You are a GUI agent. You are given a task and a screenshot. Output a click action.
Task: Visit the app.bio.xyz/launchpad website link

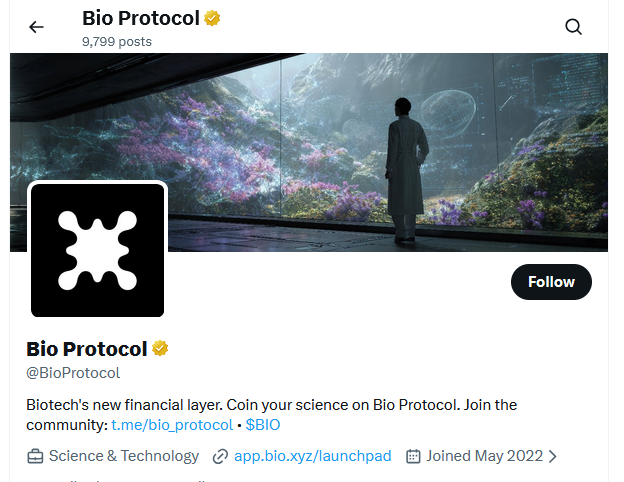312,456
